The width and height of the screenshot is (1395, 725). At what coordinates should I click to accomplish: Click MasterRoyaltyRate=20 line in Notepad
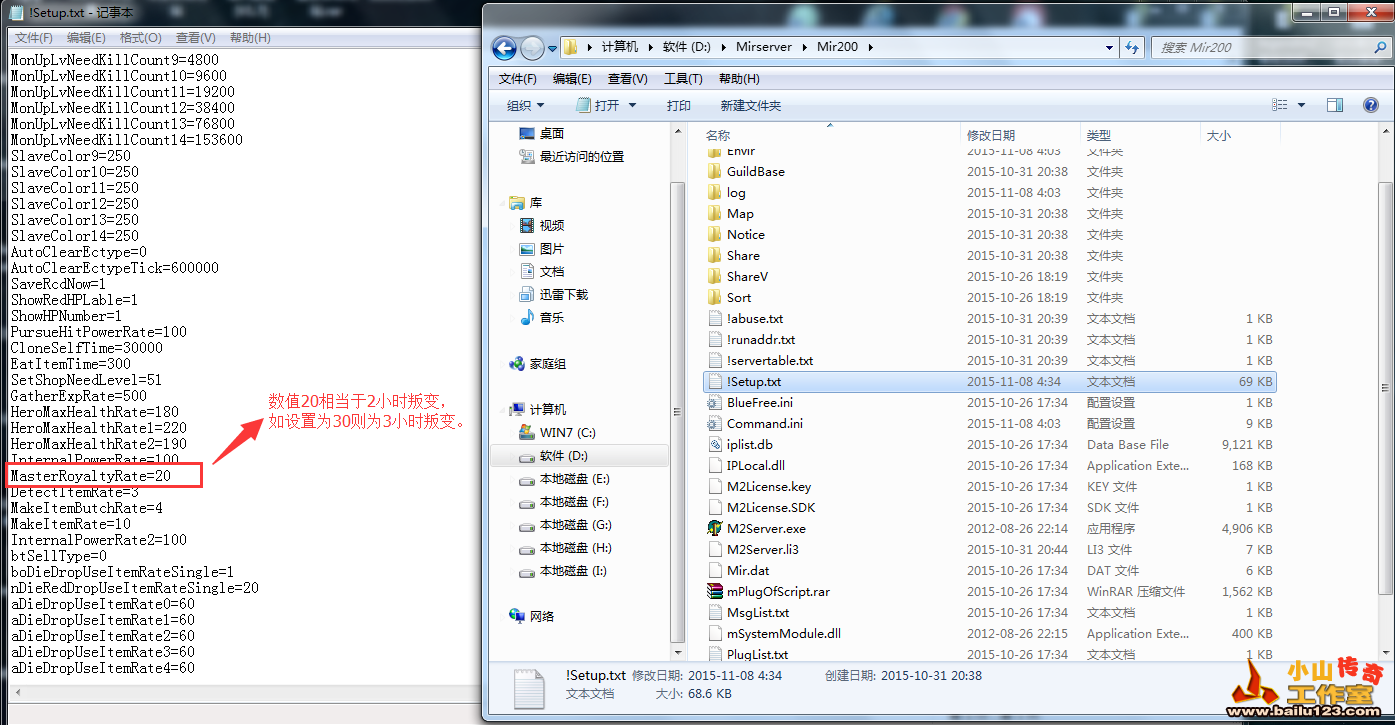click(x=91, y=476)
